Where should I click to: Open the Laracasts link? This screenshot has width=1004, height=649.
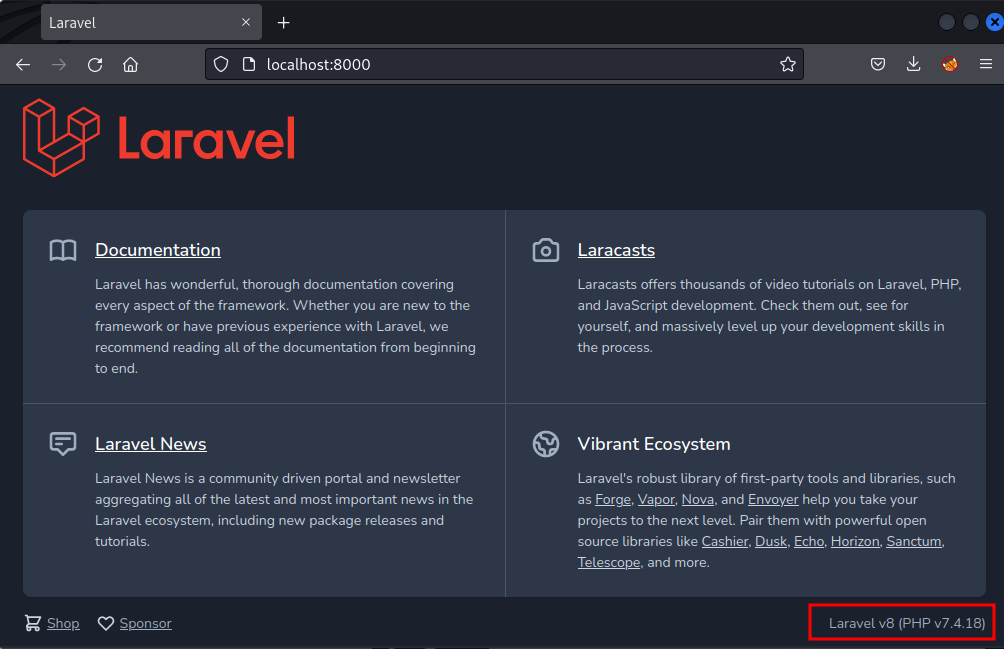click(x=616, y=250)
